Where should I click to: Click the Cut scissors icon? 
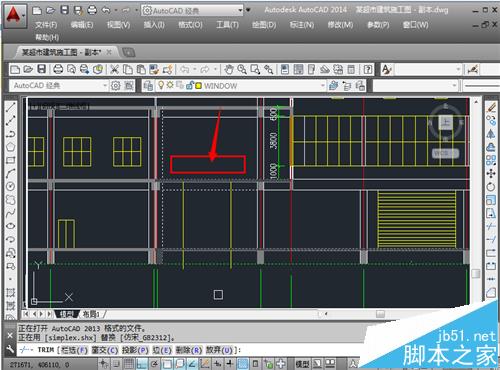[x=114, y=70]
